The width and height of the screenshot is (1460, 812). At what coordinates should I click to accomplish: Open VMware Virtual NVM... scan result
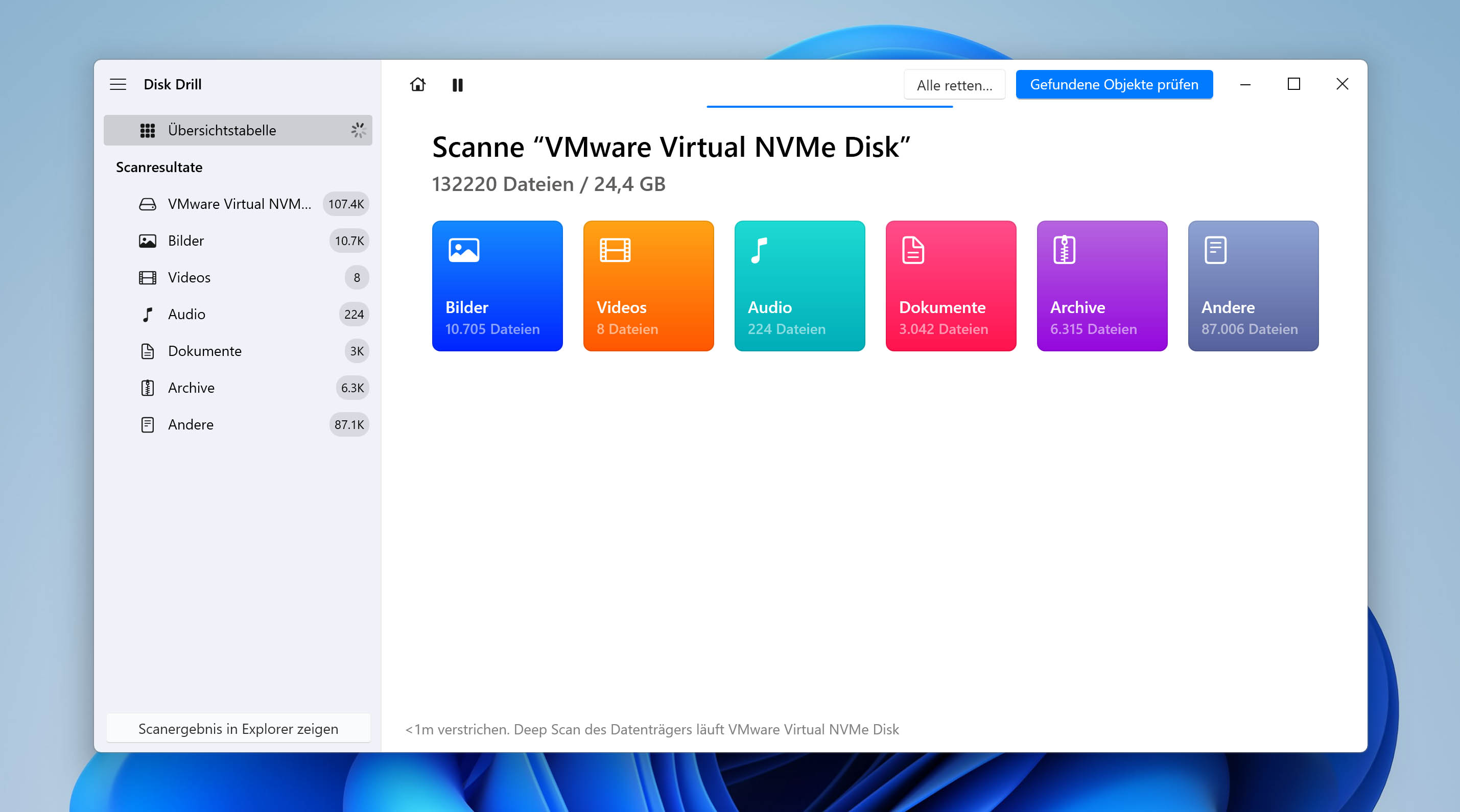click(x=238, y=204)
